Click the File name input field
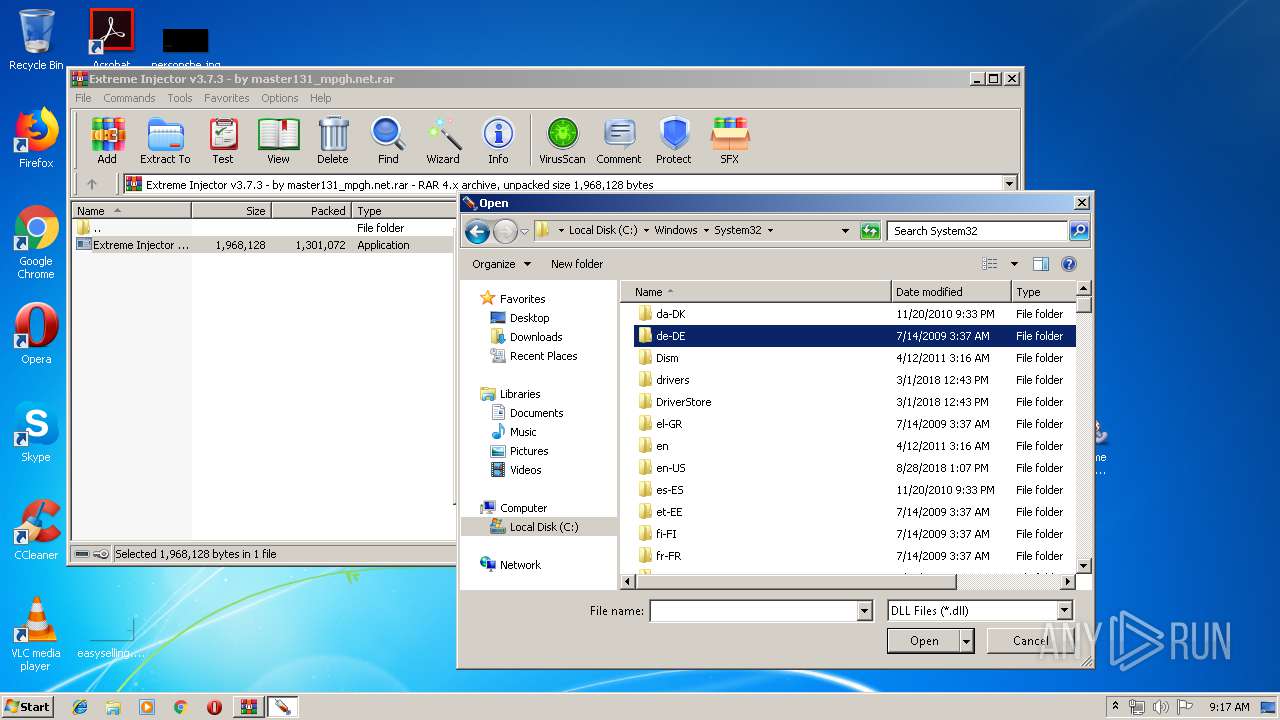This screenshot has width=1280, height=720. pos(753,610)
